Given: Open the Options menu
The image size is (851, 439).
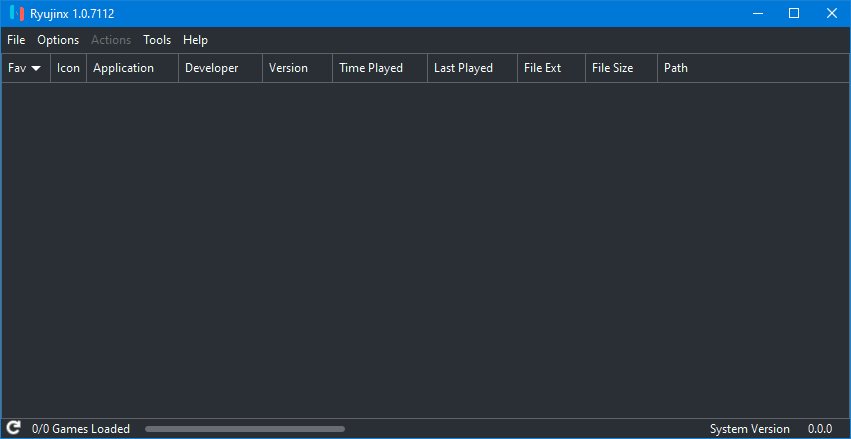Looking at the screenshot, I should 58,40.
